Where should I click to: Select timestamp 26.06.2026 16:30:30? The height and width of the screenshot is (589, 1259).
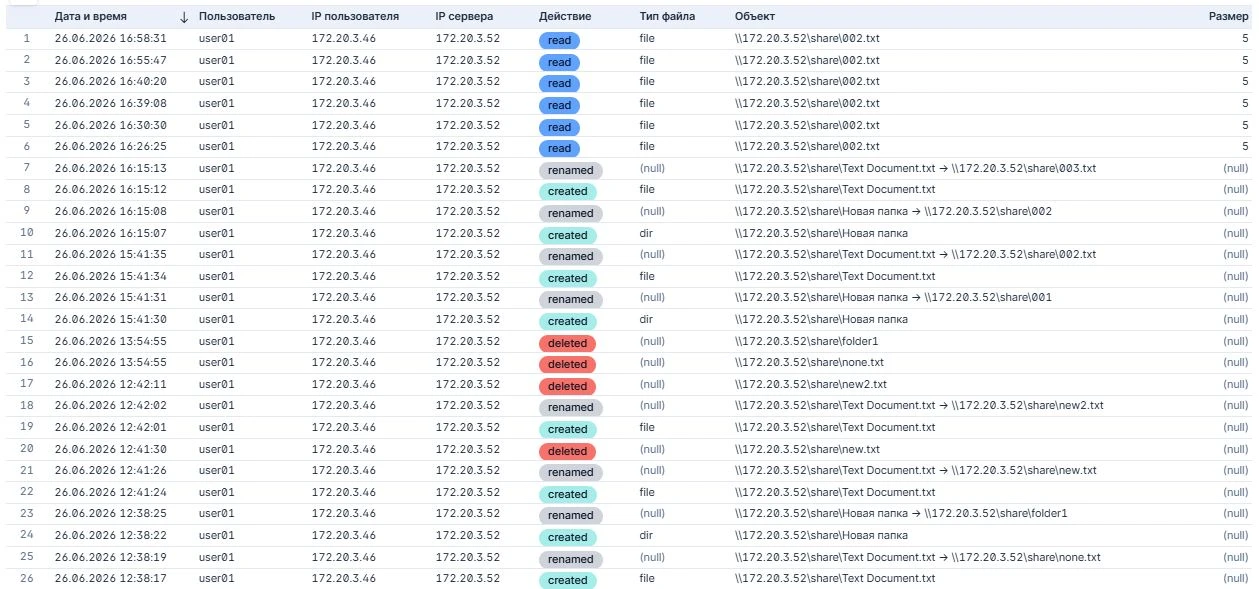pos(110,125)
